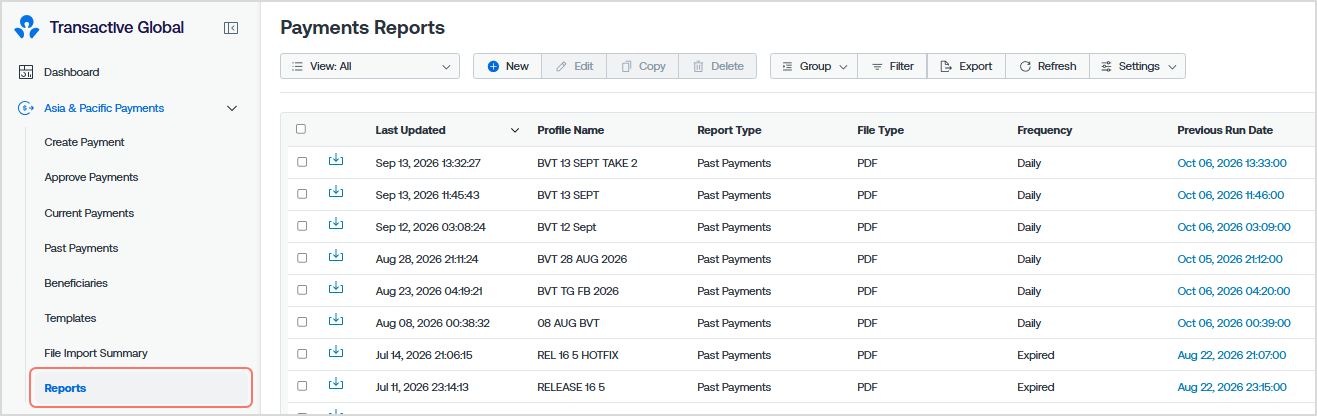Viewport: 1317px width, 416px height.
Task: Open run date Oct 06, 2026 11:46:00
Action: coord(1231,195)
